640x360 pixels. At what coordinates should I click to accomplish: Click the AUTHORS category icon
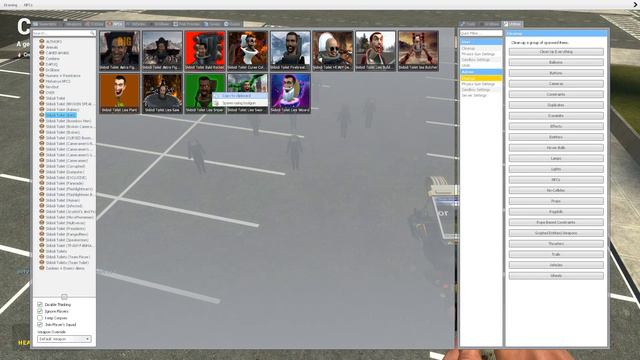(42, 41)
